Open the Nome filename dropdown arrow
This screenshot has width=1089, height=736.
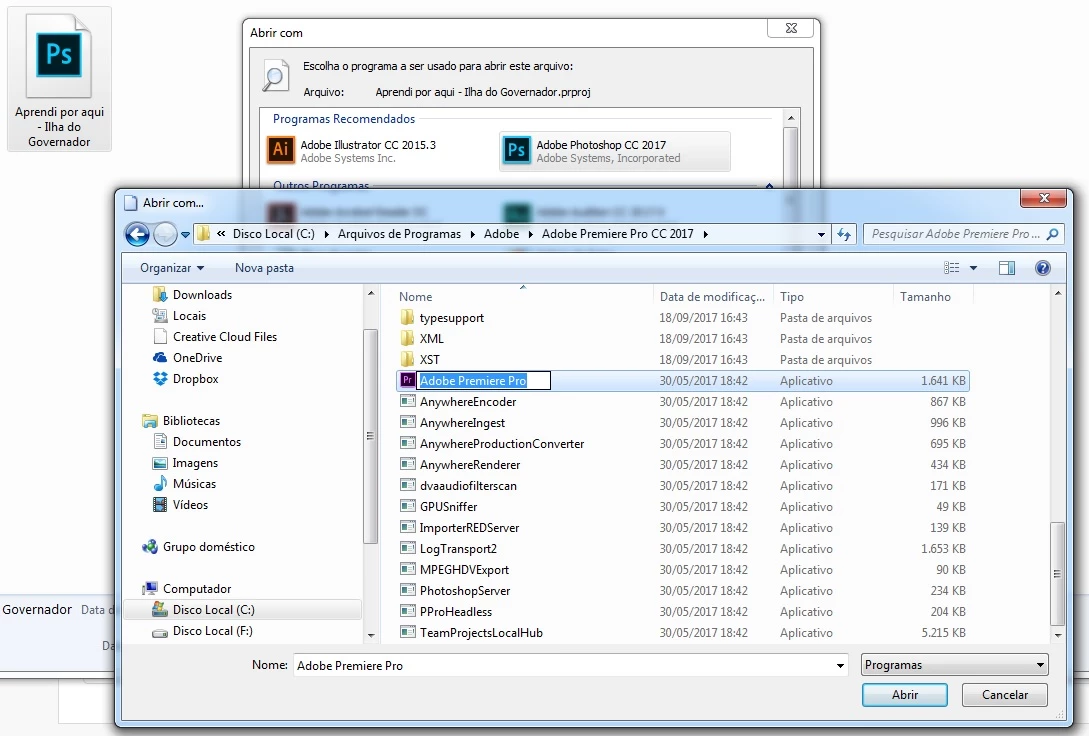(x=840, y=665)
